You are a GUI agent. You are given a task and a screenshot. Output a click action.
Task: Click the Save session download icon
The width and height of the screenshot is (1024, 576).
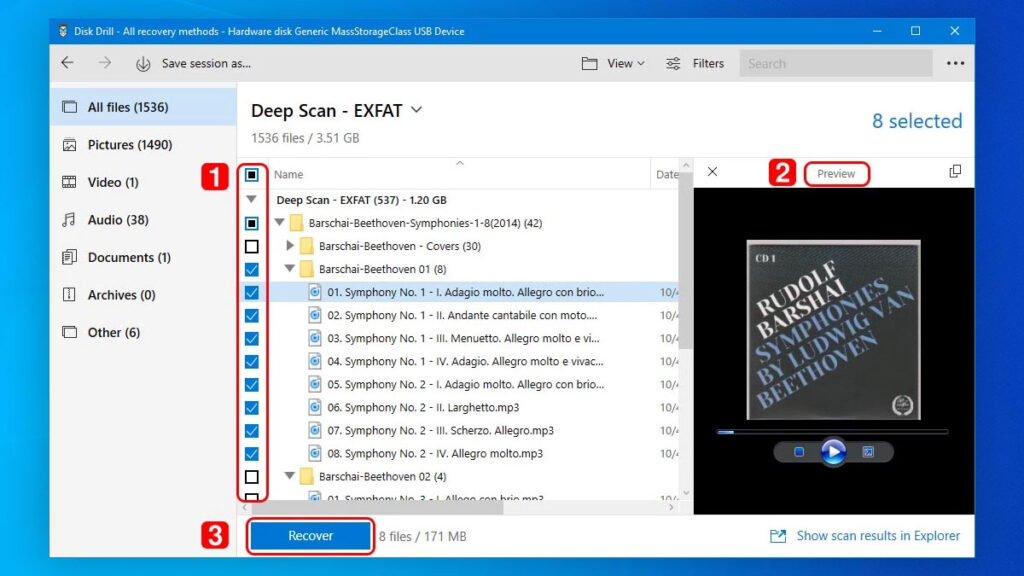point(143,64)
